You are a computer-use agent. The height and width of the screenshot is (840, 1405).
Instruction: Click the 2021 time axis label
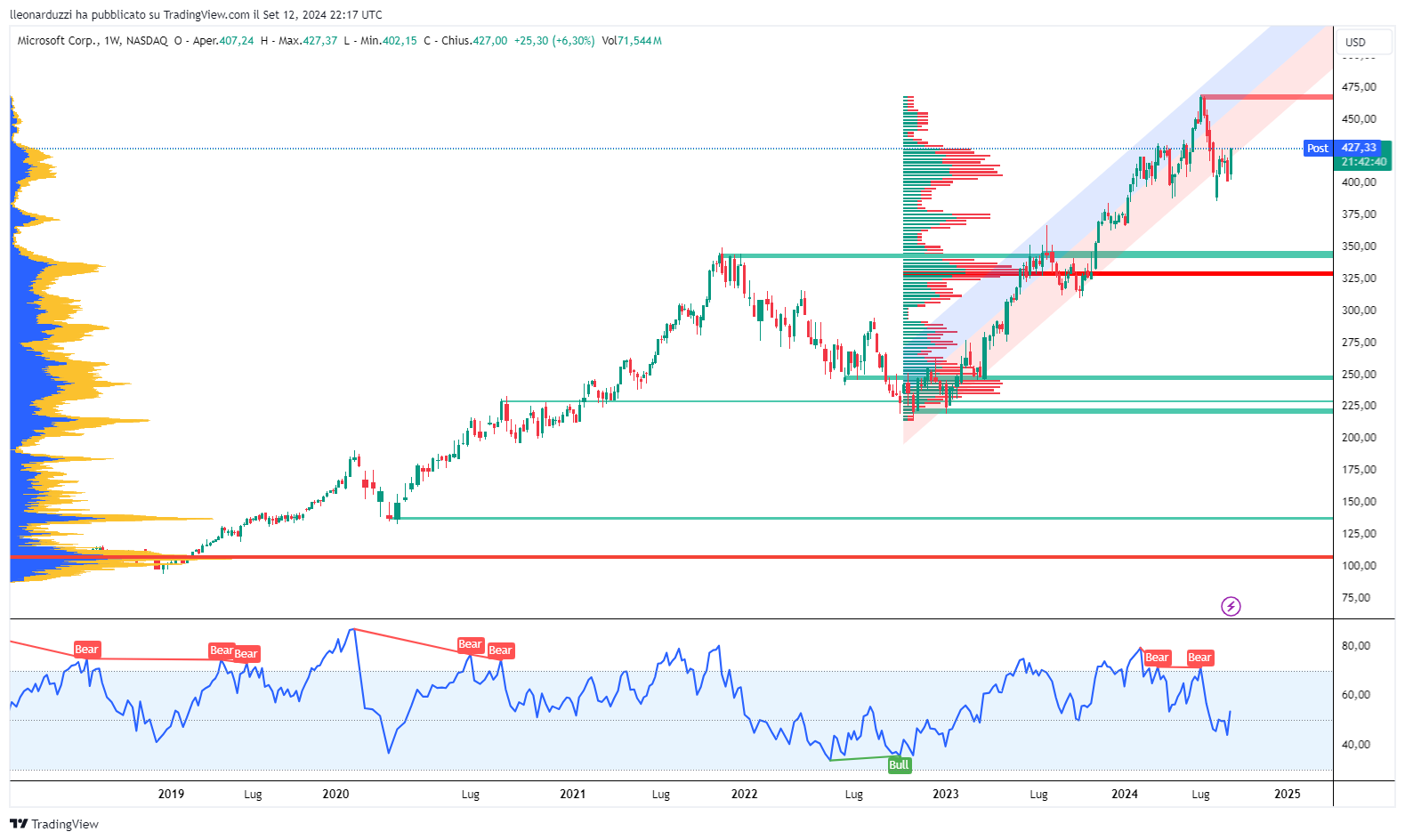click(x=572, y=794)
